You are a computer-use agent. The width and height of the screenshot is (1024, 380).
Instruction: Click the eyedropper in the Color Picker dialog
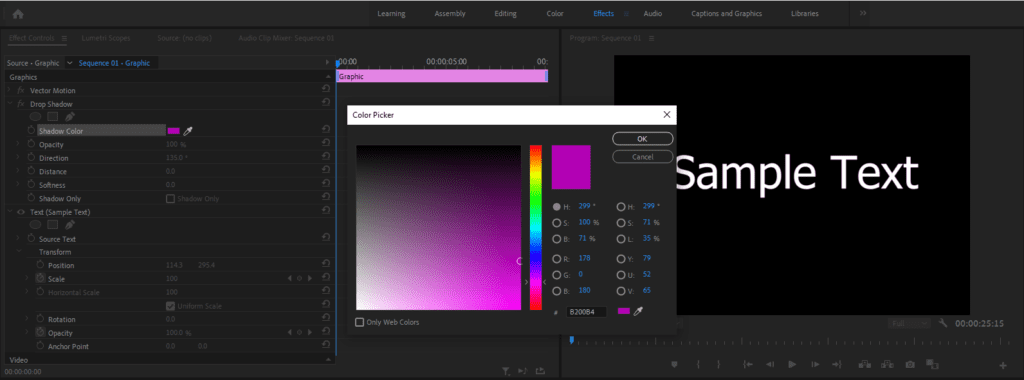(x=638, y=311)
